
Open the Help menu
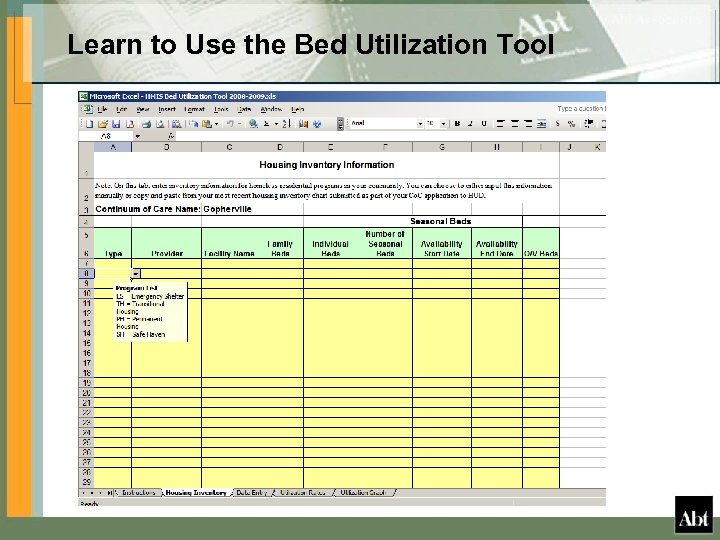pos(298,109)
